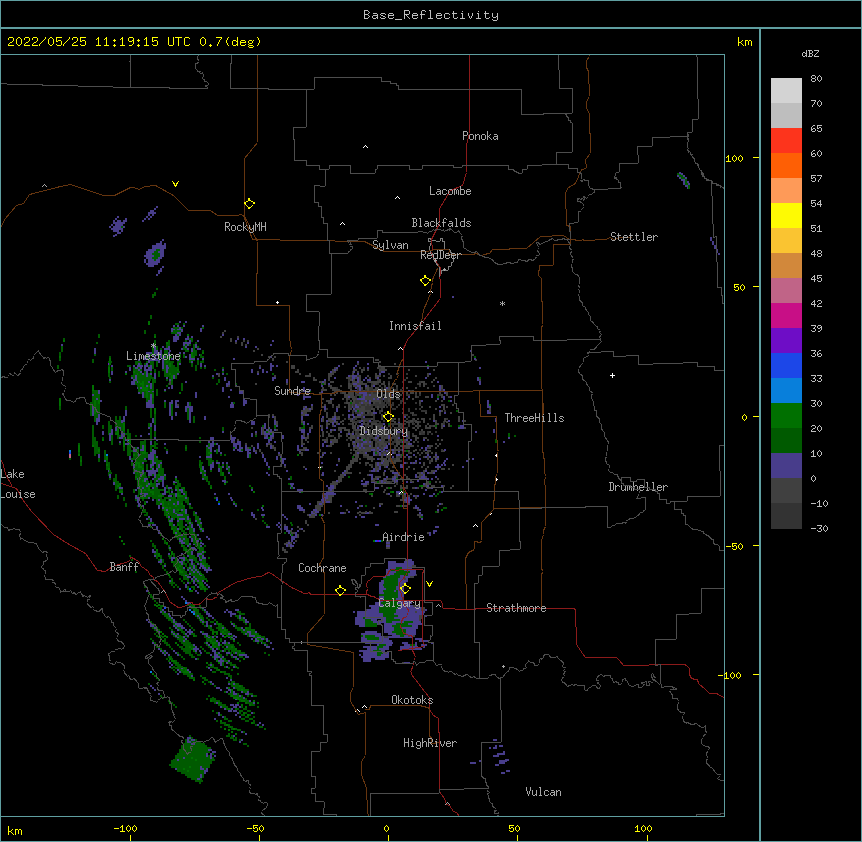Click the dBZ legend heading
The height and width of the screenshot is (842, 862).
pos(810,53)
